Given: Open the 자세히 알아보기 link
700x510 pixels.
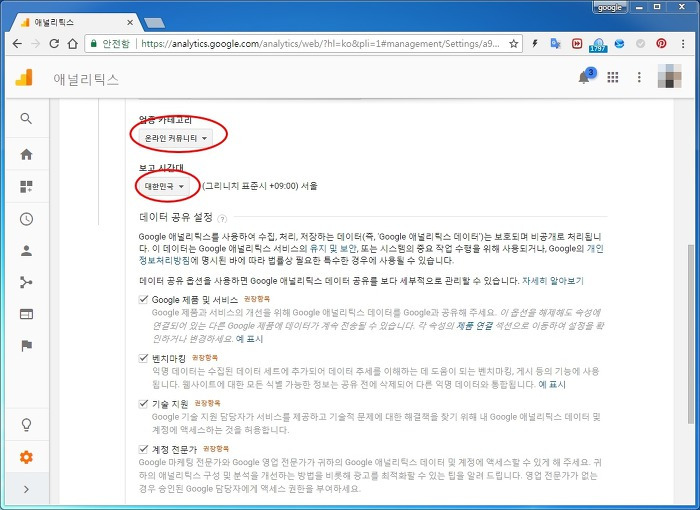Looking at the screenshot, I should [x=553, y=280].
